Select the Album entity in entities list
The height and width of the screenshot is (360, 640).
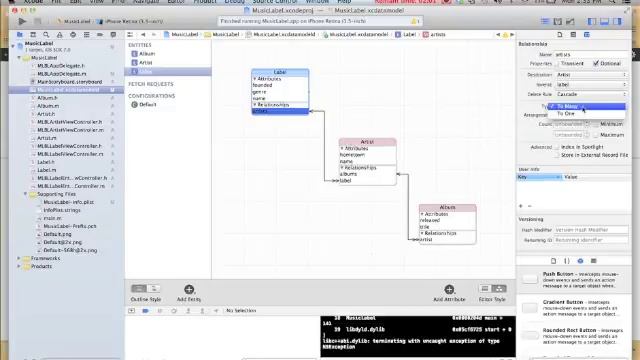click(x=168, y=54)
